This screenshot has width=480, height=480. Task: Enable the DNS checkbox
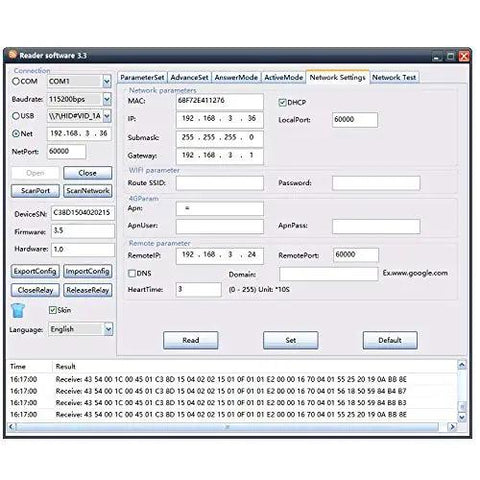132,274
